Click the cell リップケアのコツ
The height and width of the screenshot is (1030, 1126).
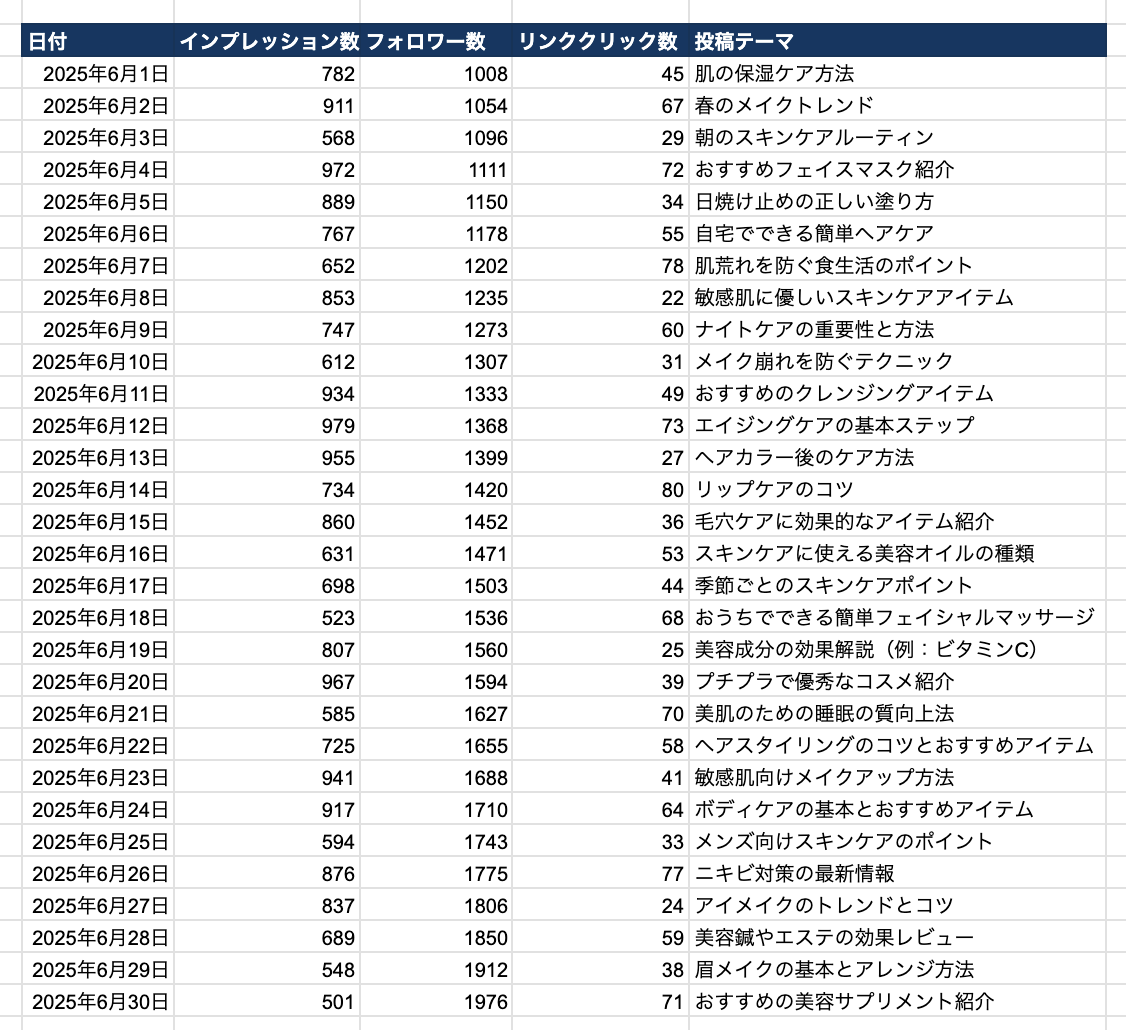click(898, 489)
